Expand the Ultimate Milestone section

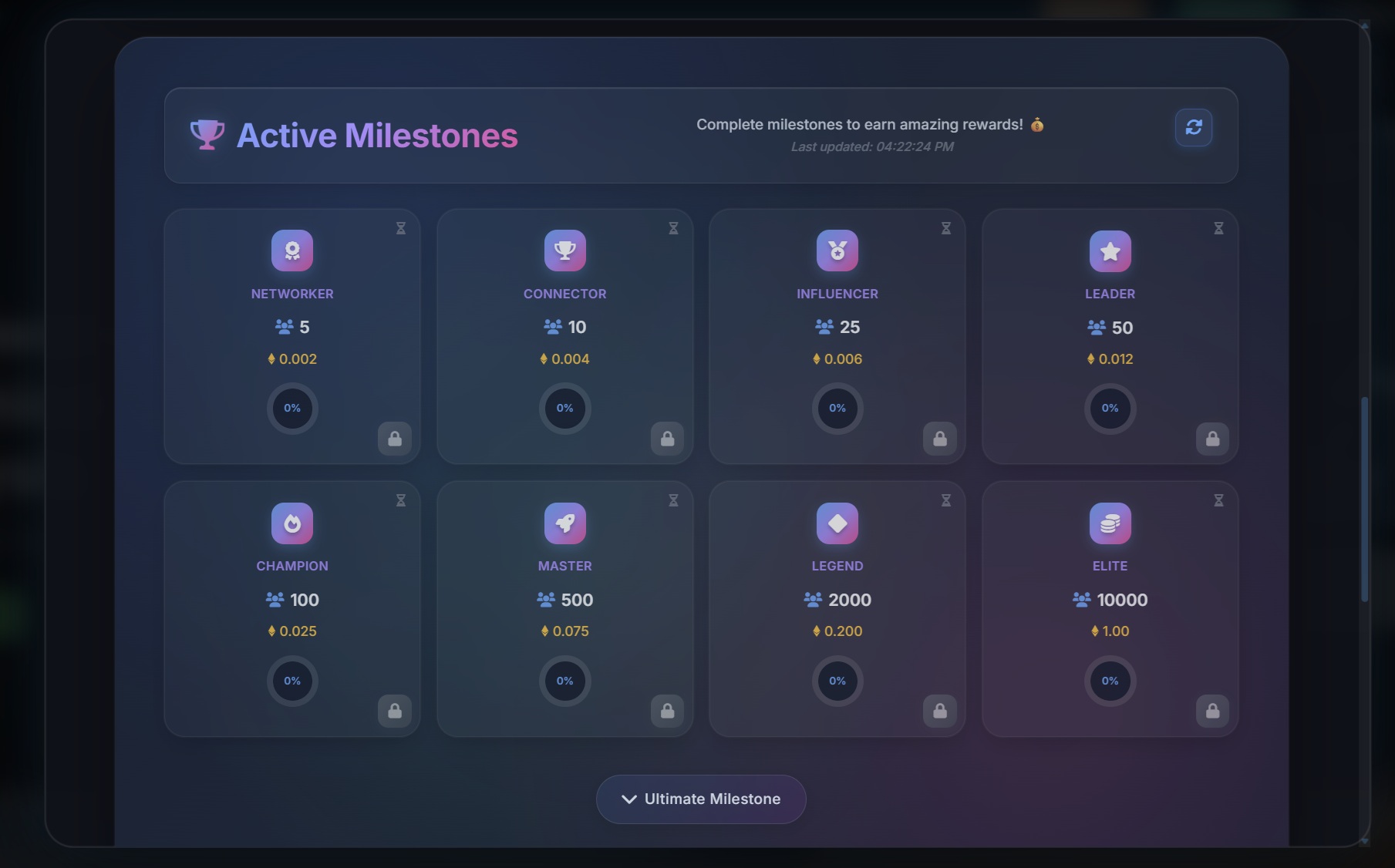point(701,799)
